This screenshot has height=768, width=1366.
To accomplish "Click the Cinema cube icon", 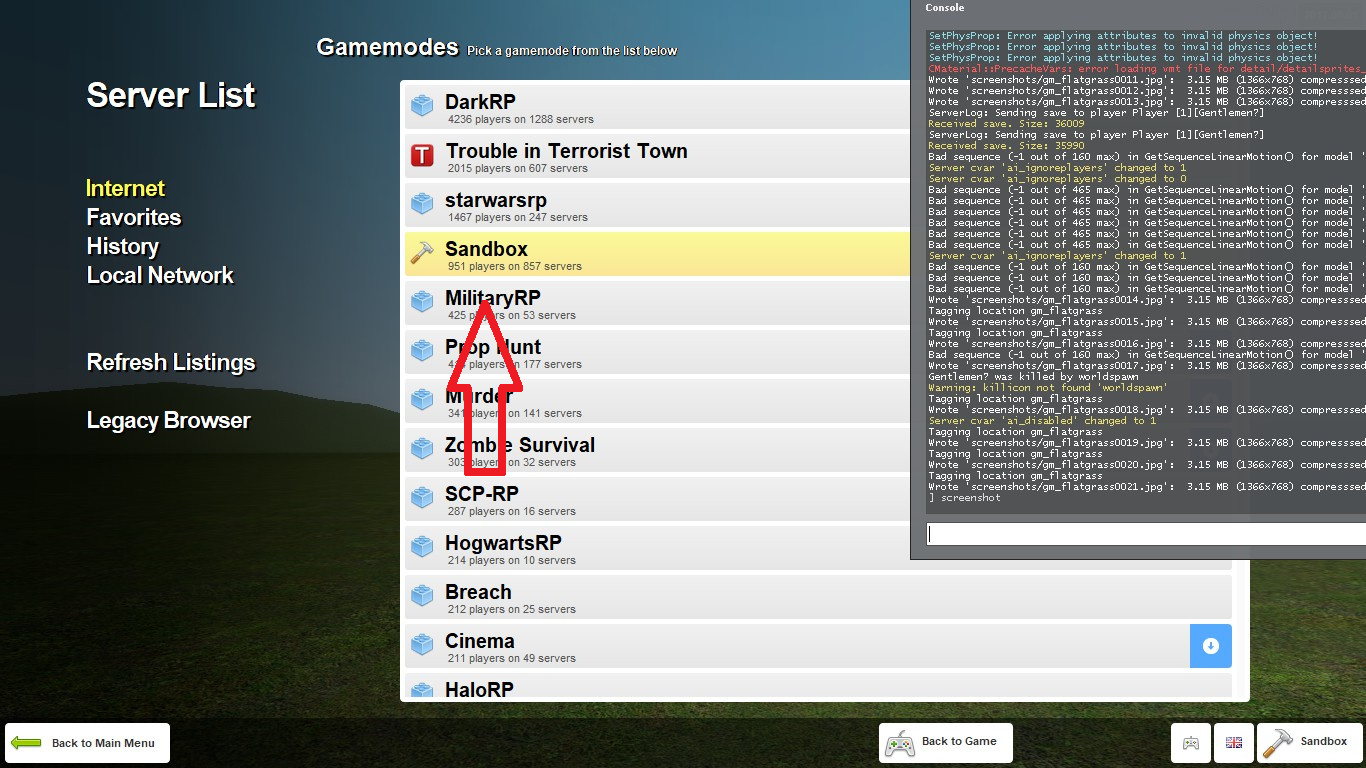I will coord(422,645).
